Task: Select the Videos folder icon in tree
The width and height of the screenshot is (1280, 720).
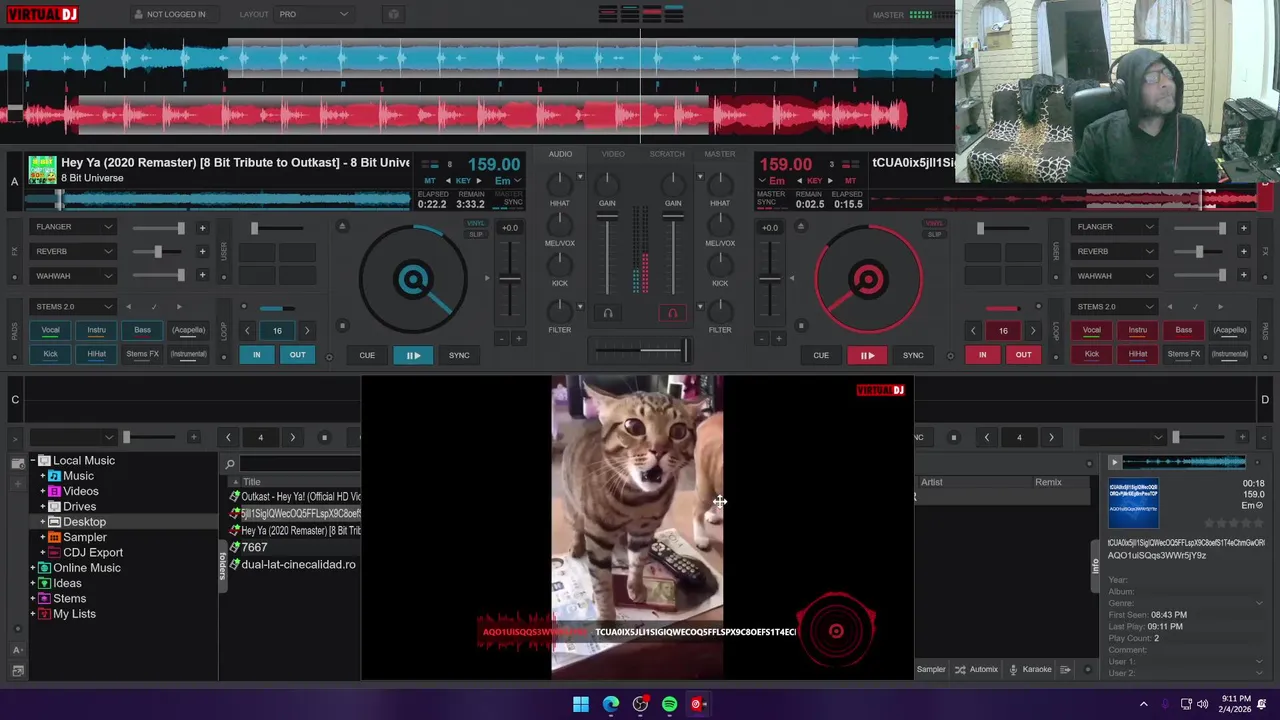Action: point(55,491)
